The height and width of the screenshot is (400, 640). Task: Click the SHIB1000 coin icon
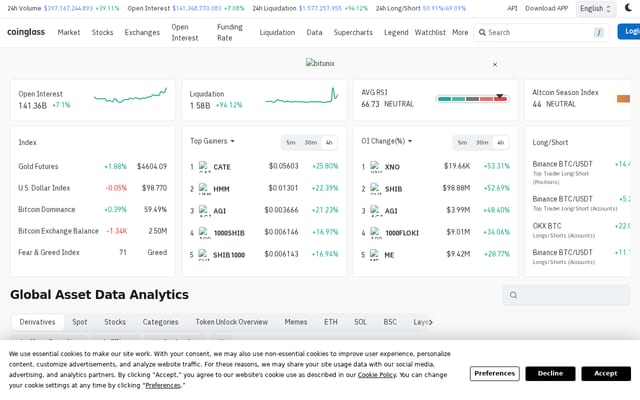click(x=204, y=255)
